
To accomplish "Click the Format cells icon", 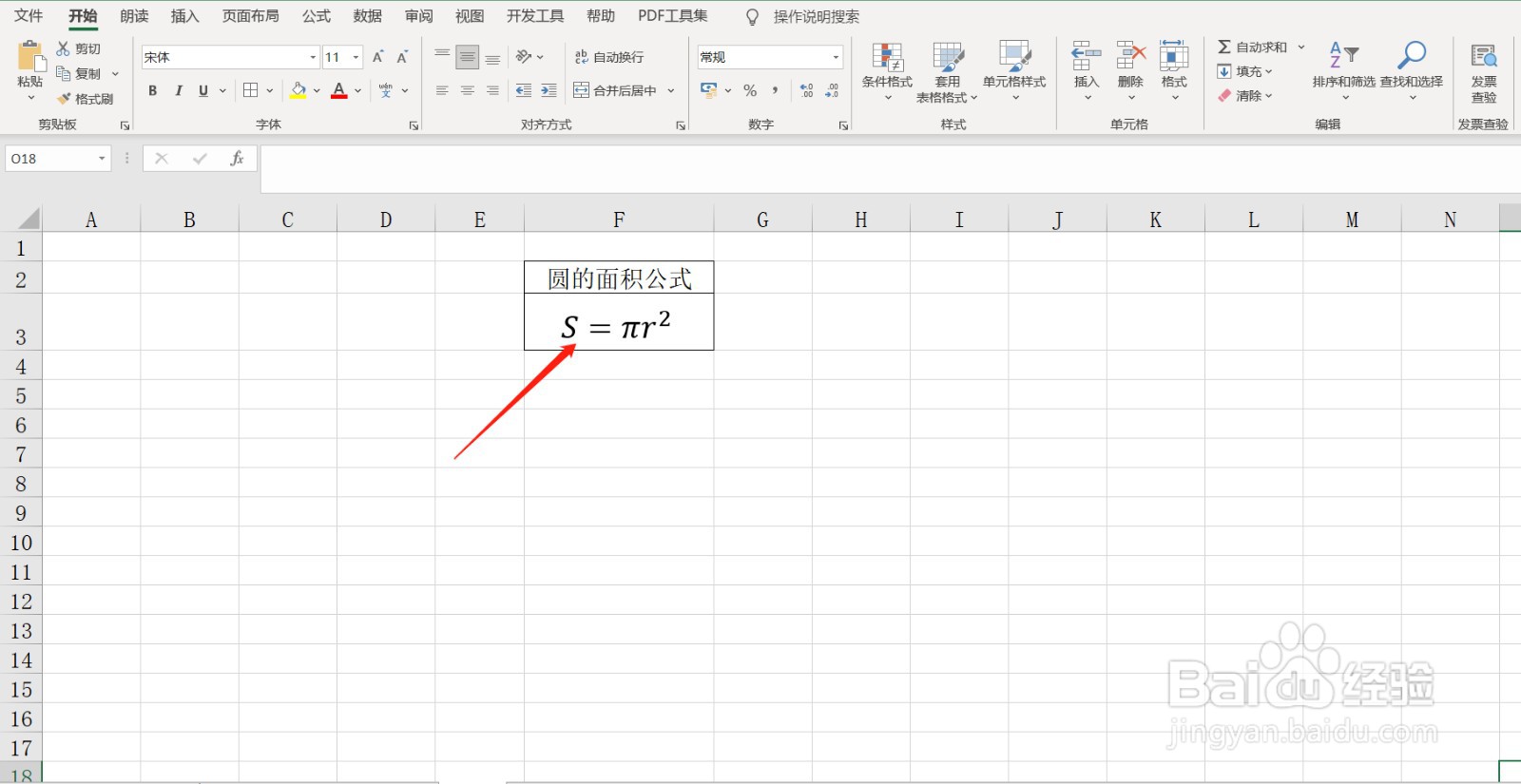I will (x=1174, y=56).
